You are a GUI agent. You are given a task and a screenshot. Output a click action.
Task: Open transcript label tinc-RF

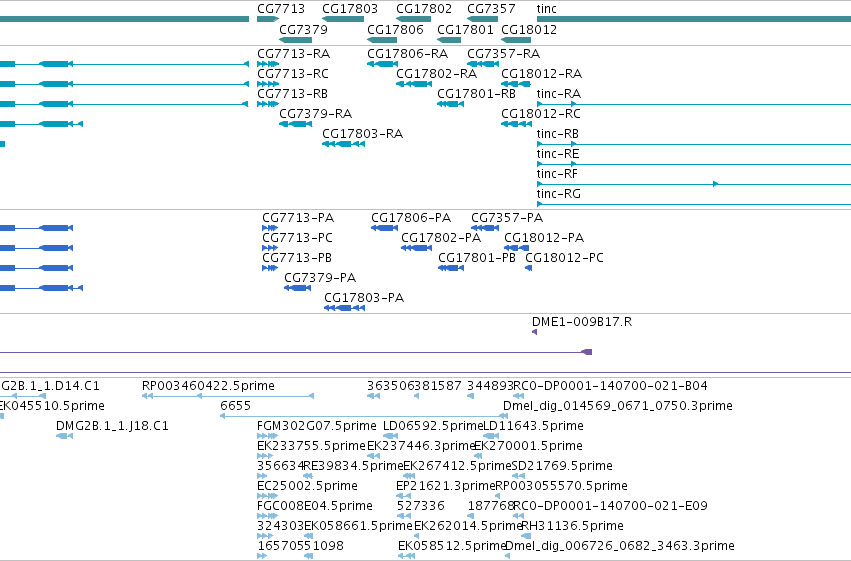click(x=557, y=174)
